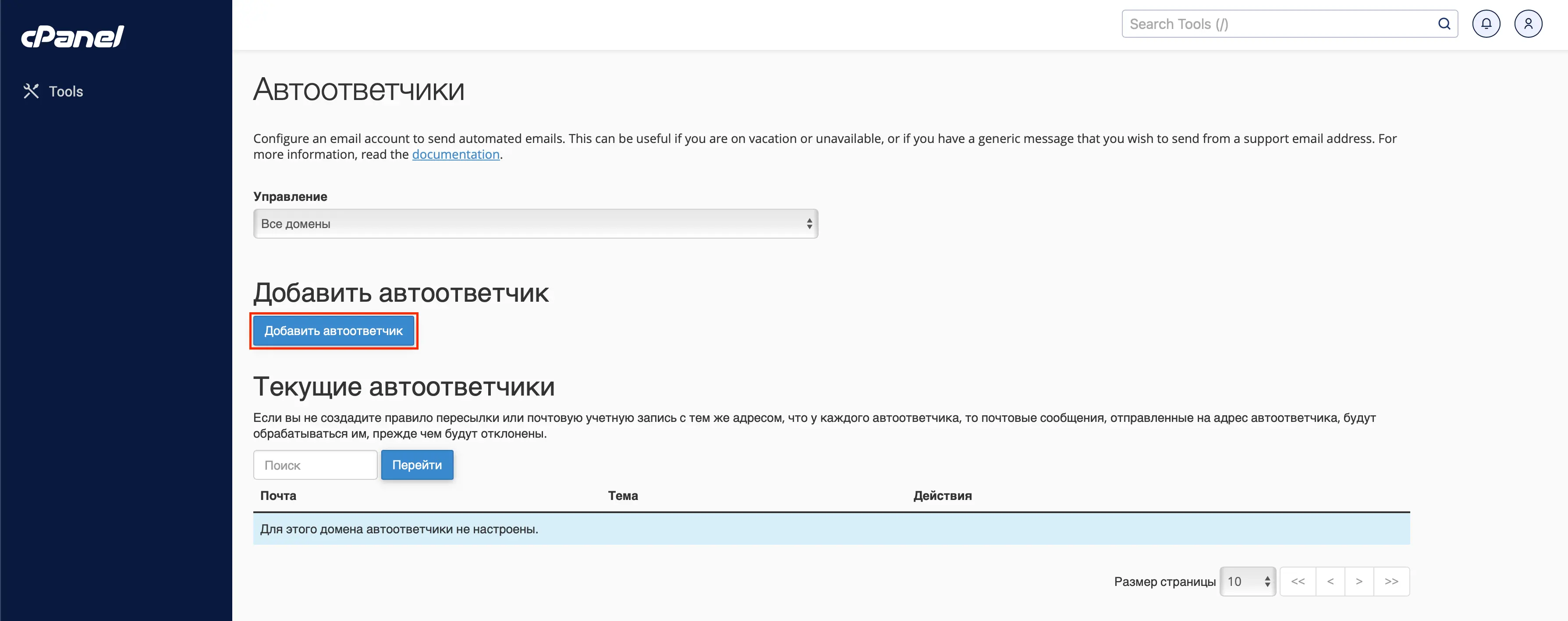1568x621 pixels.
Task: Click the Почта column header
Action: [x=278, y=496]
